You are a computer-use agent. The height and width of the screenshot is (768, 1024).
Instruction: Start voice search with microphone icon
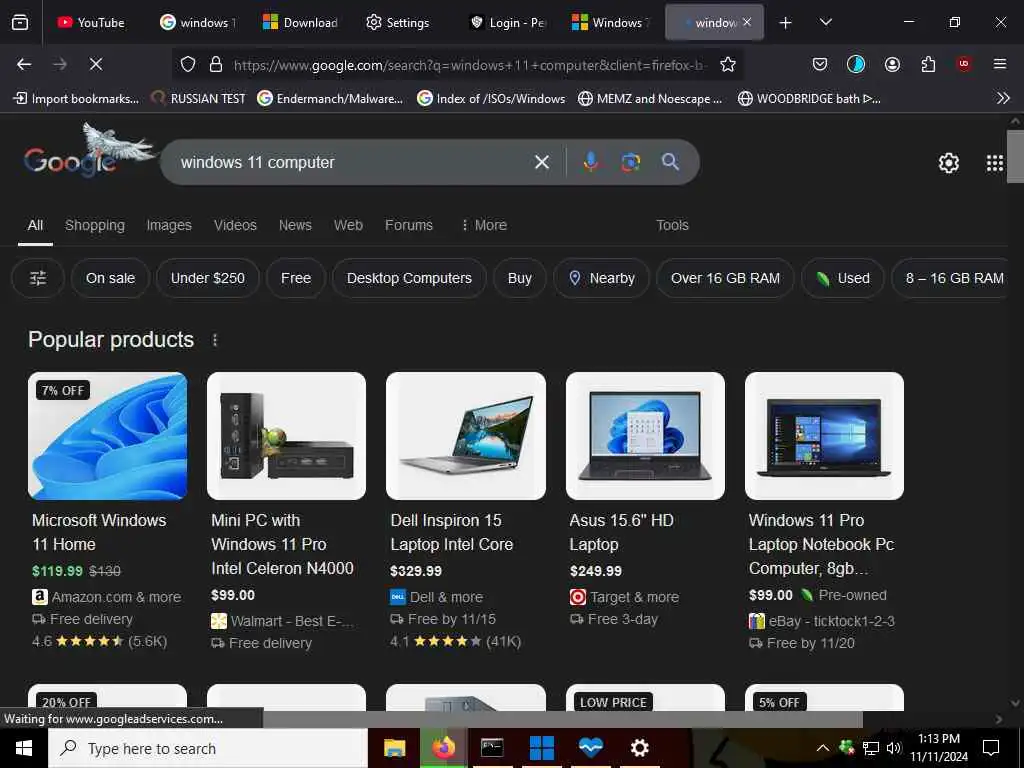[x=590, y=162]
